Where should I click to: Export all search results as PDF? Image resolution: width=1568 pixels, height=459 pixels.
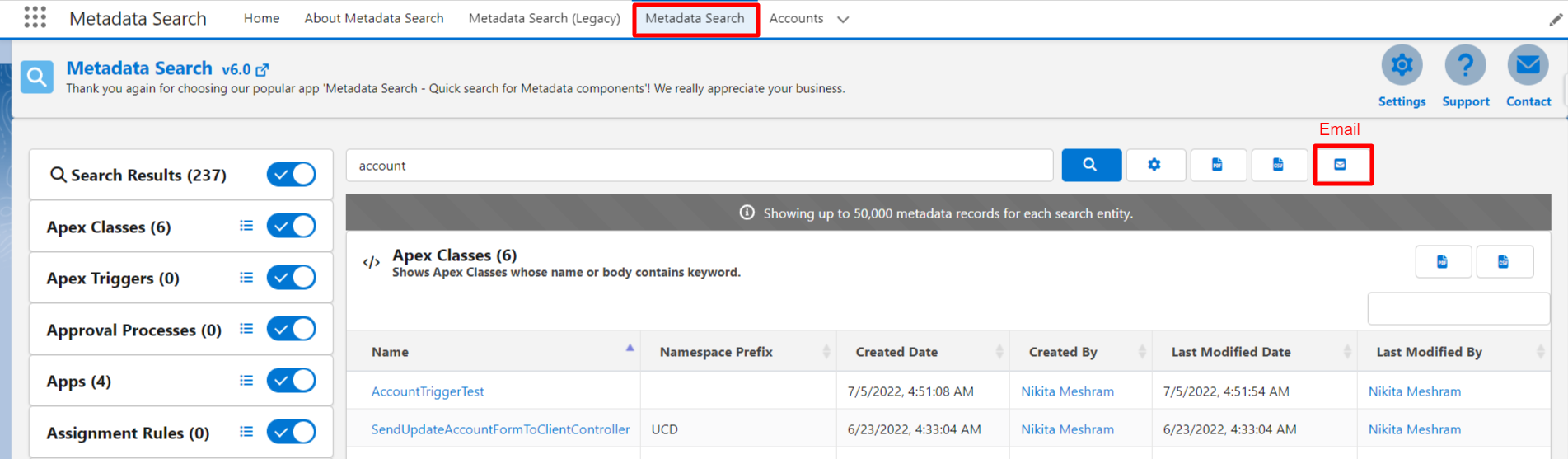(1217, 165)
